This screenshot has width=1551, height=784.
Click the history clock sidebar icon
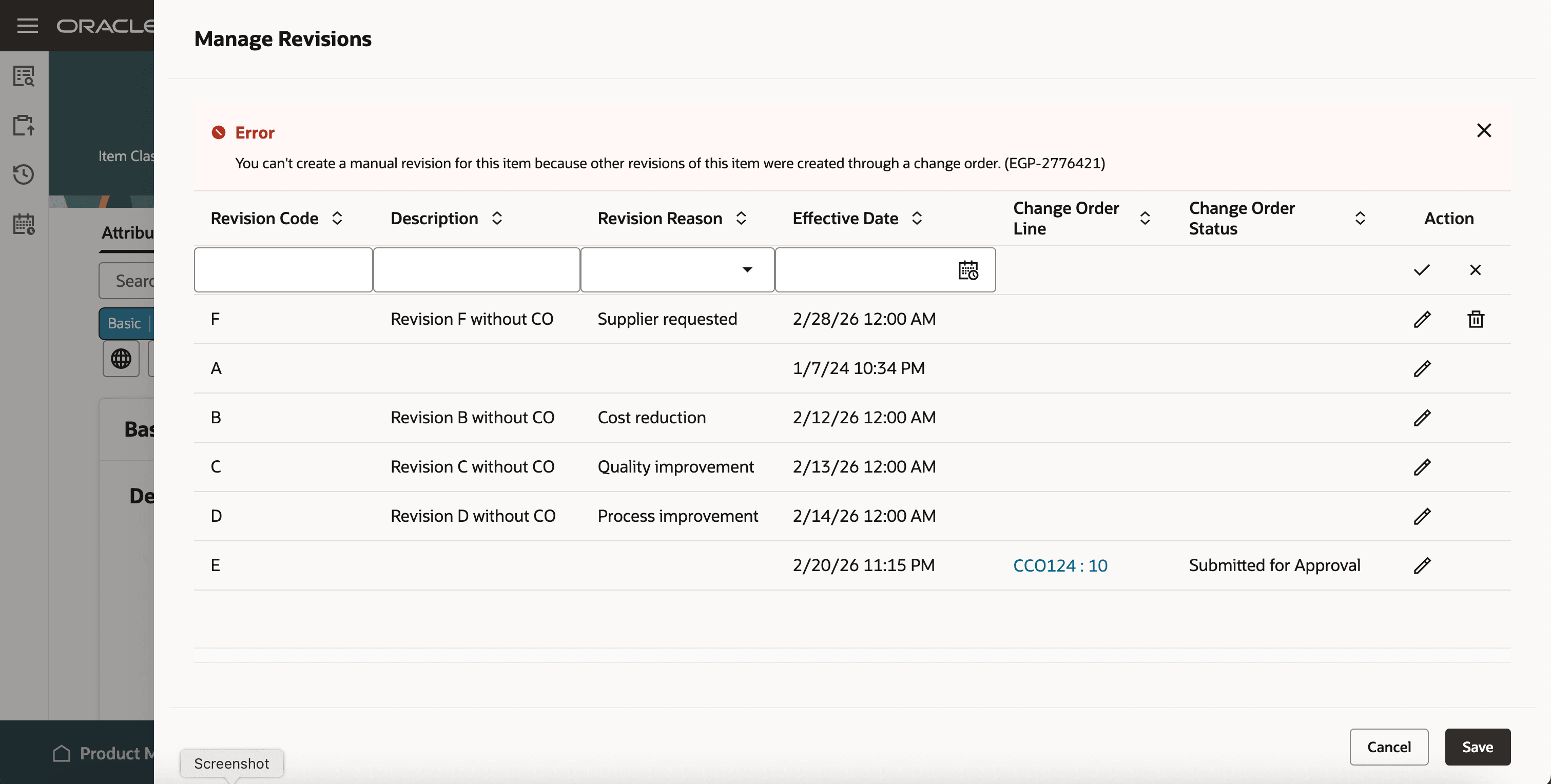(24, 174)
